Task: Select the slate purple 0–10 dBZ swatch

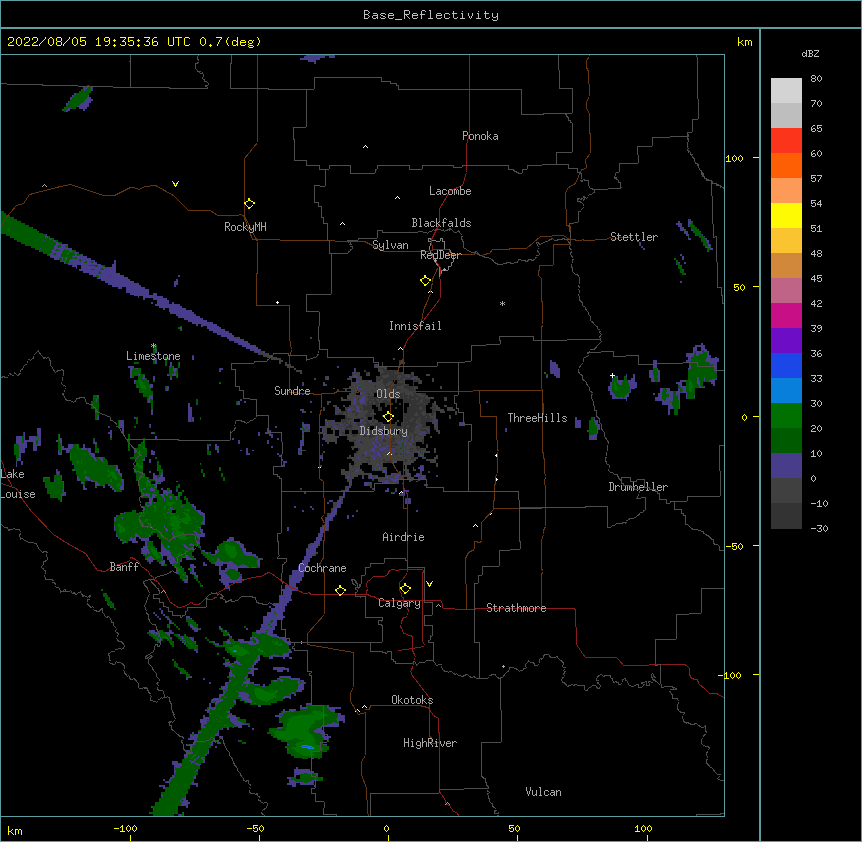Action: click(x=786, y=466)
